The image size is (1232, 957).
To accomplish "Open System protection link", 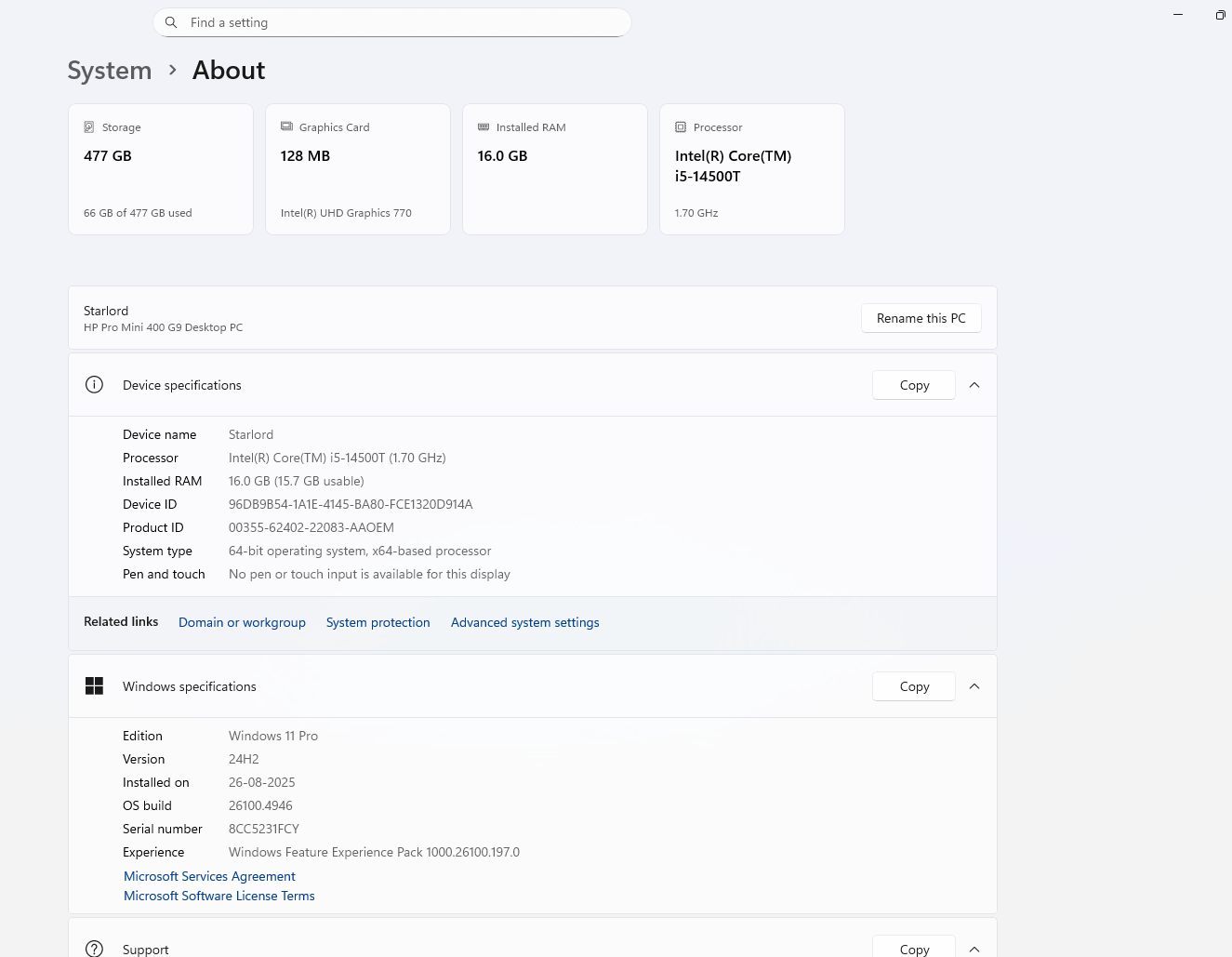I will [378, 622].
